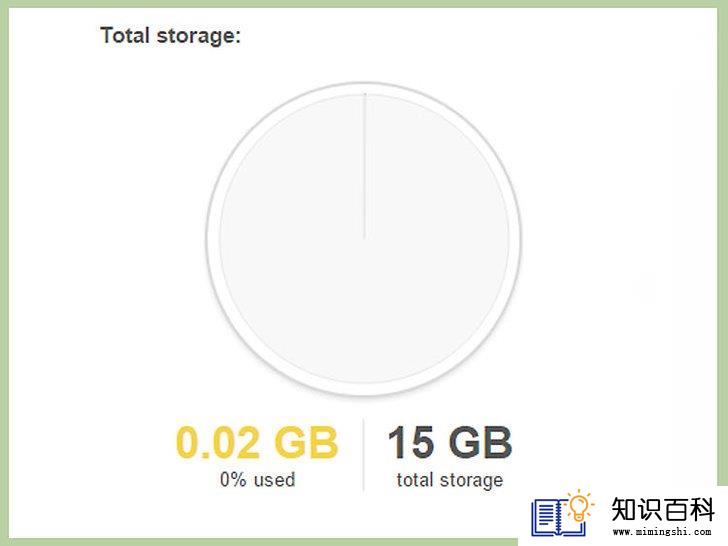Click the top of the pie chart needle
The width and height of the screenshot is (728, 546).
tap(365, 97)
